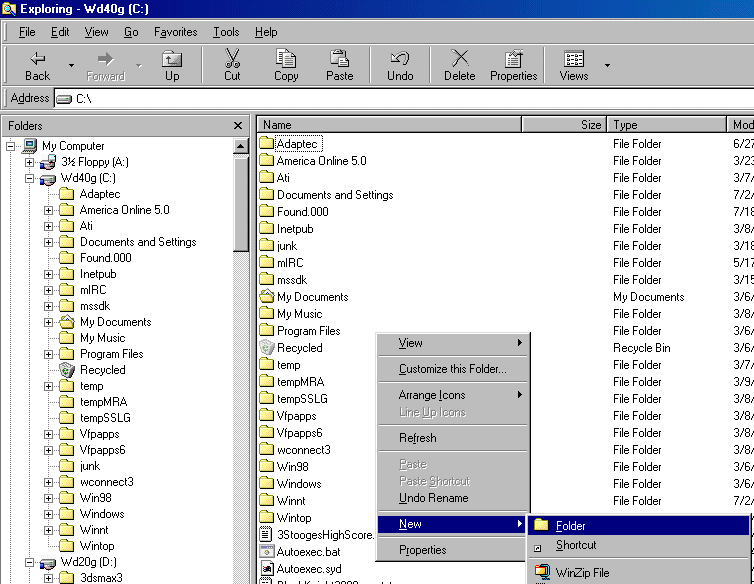Image resolution: width=754 pixels, height=584 pixels.
Task: Select Recycled icon in folder tree
Action: [67, 370]
